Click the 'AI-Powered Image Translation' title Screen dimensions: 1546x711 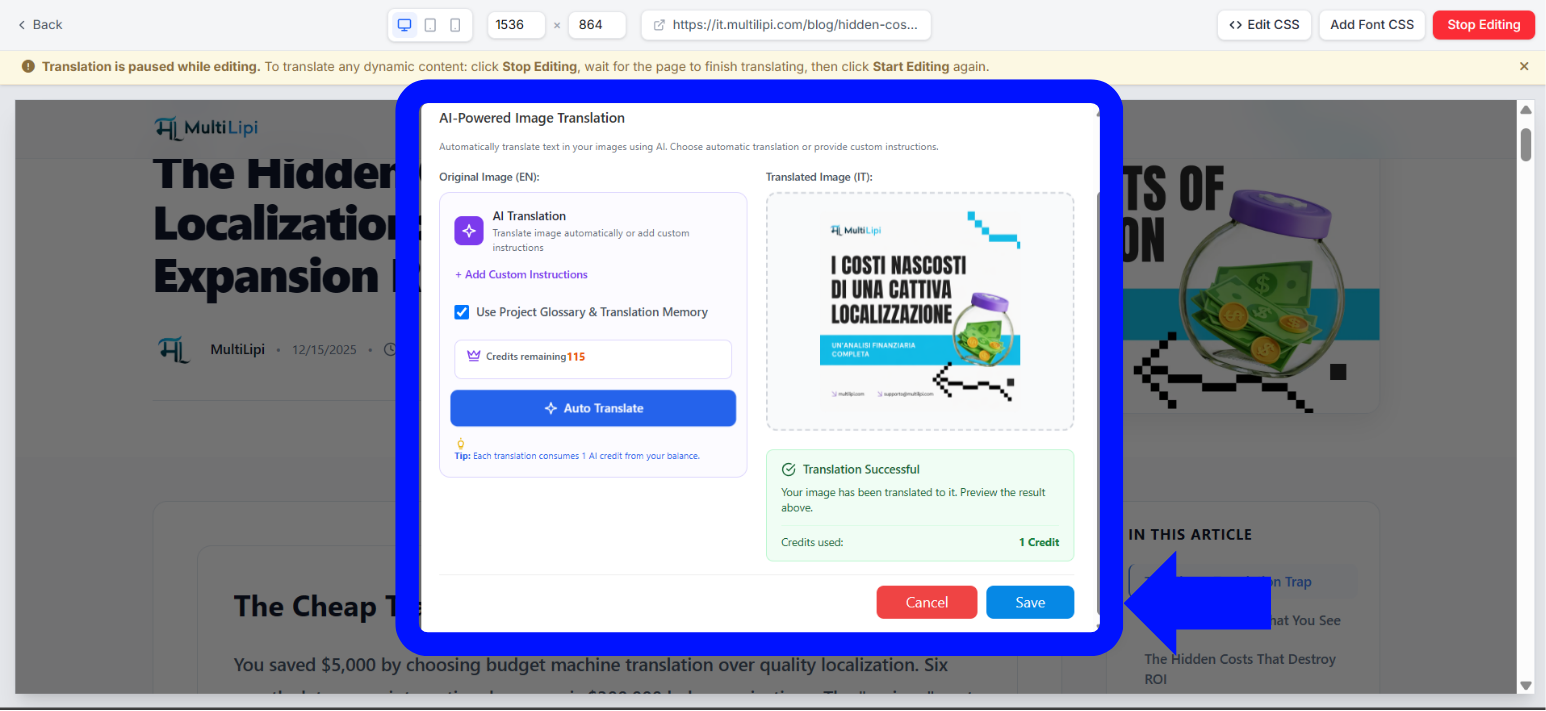pos(532,118)
